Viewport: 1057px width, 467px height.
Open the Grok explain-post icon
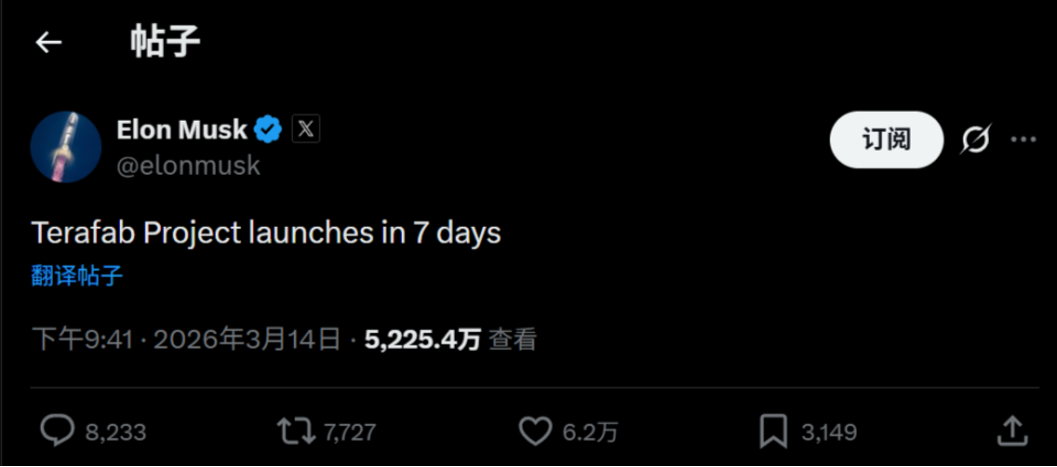974,140
